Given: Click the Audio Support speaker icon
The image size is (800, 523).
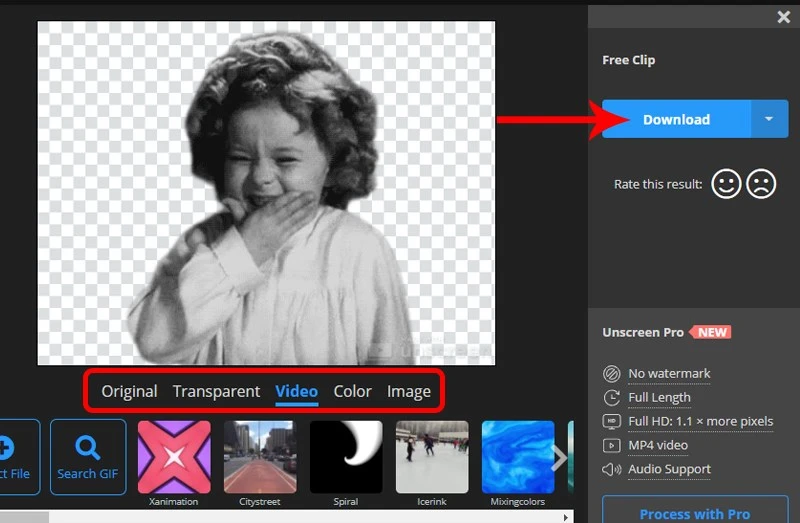Looking at the screenshot, I should [612, 469].
